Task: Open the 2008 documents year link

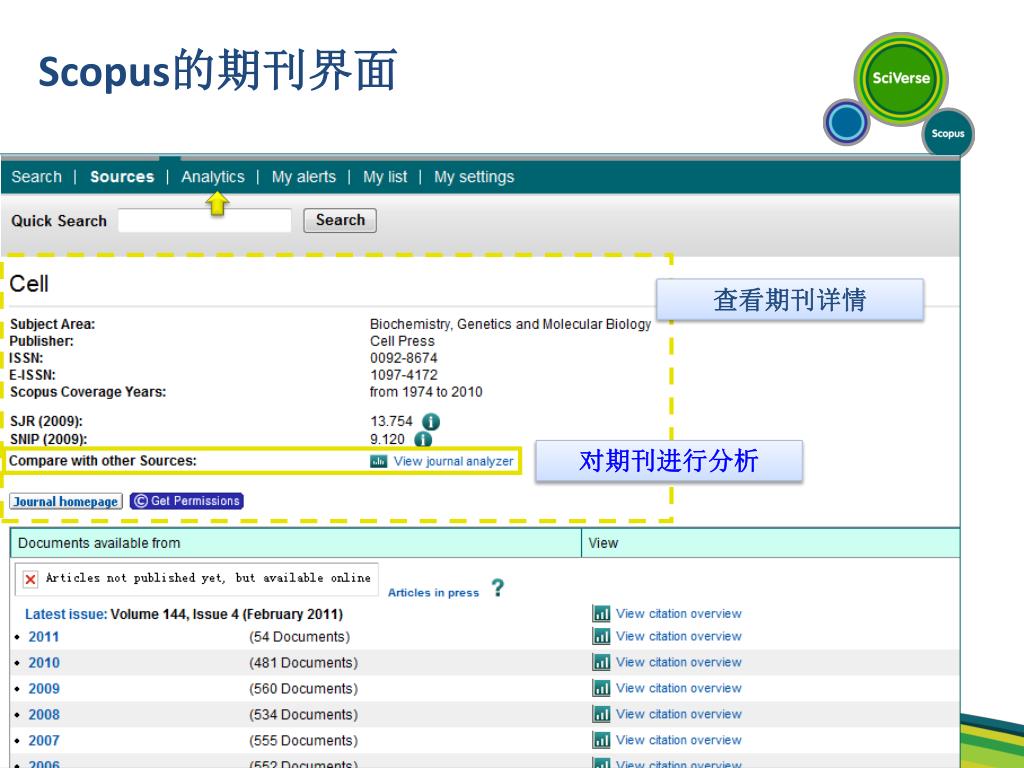Action: 44,715
